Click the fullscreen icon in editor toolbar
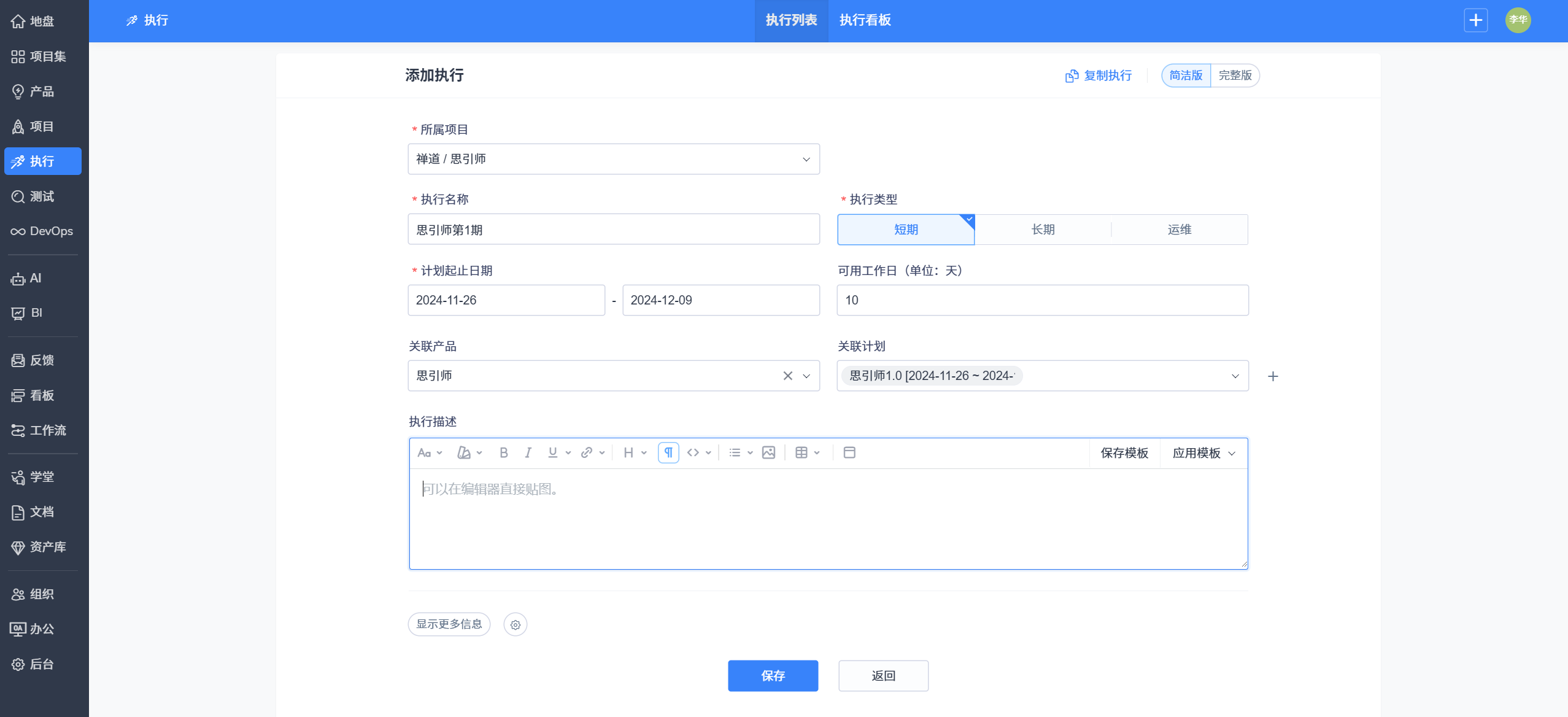 point(849,453)
